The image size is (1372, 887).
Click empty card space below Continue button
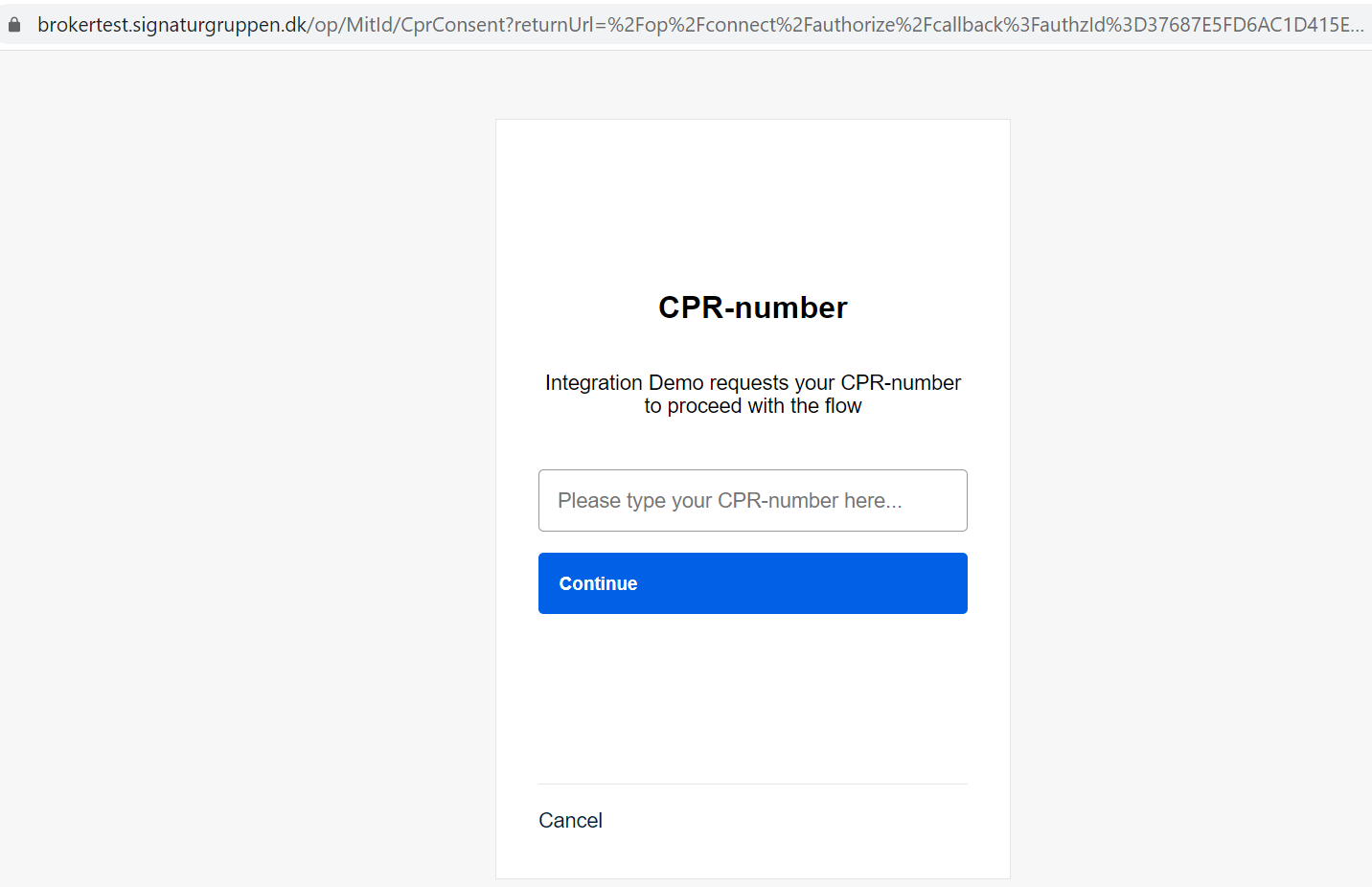(x=752, y=697)
